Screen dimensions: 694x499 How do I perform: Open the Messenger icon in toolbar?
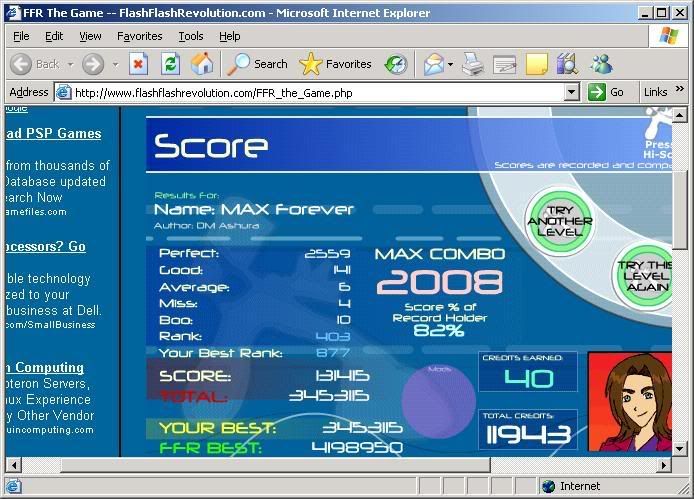pos(601,64)
